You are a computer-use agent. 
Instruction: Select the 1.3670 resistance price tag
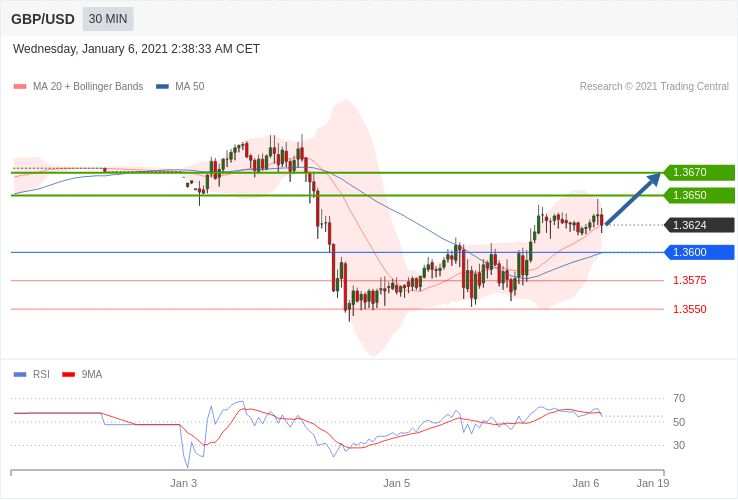pos(699,172)
